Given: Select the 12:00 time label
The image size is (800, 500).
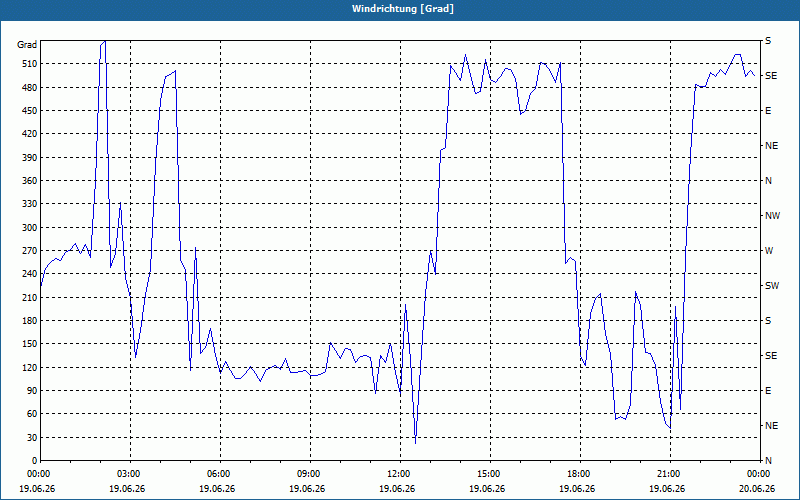Looking at the screenshot, I should (x=400, y=473).
